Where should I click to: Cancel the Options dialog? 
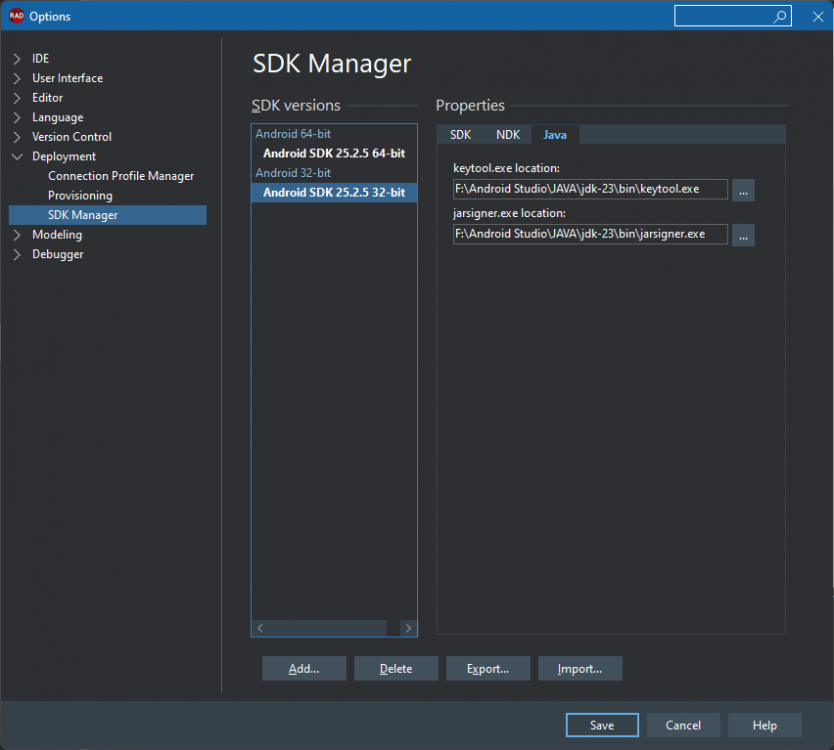point(683,725)
